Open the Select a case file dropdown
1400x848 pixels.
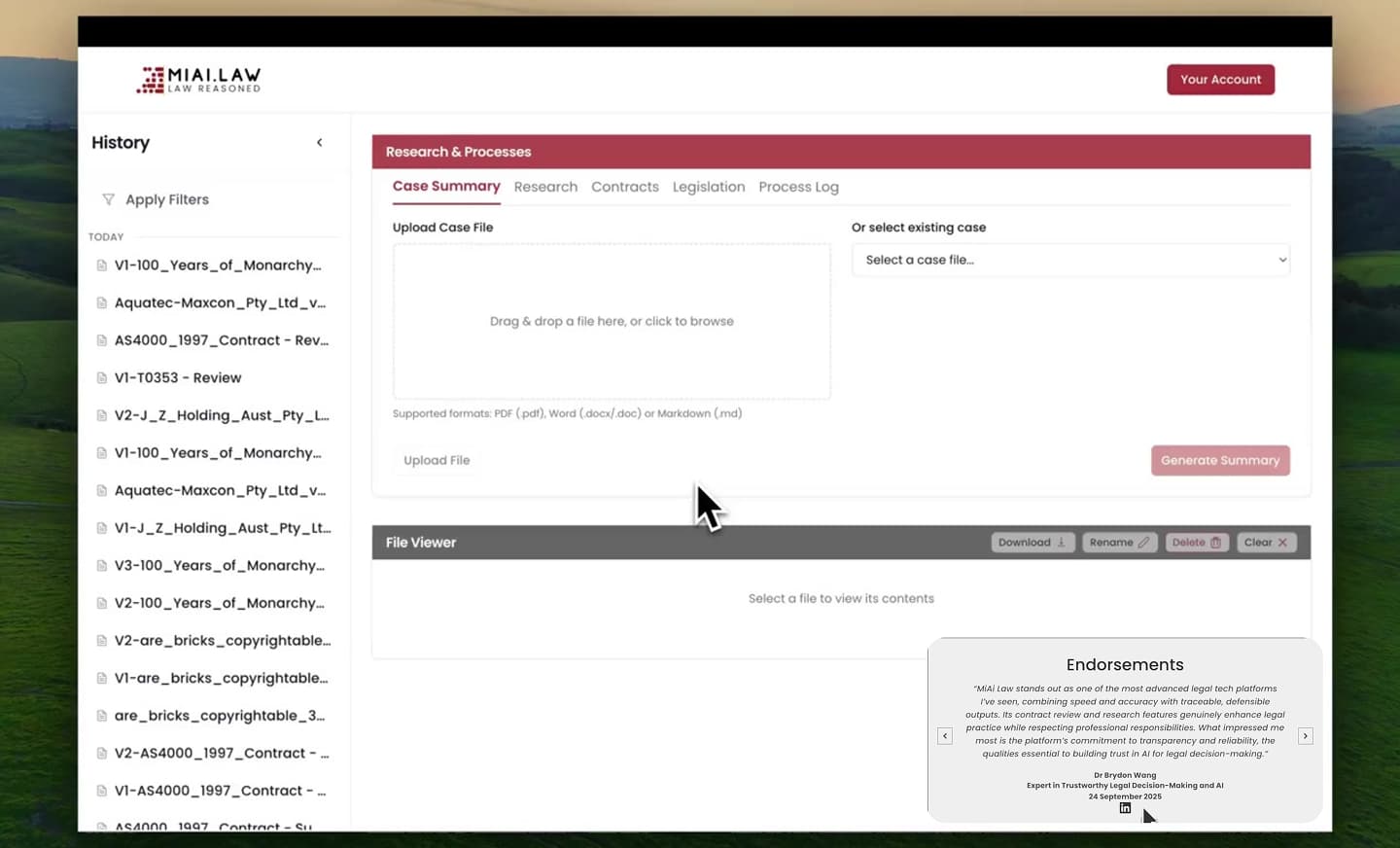click(1069, 260)
